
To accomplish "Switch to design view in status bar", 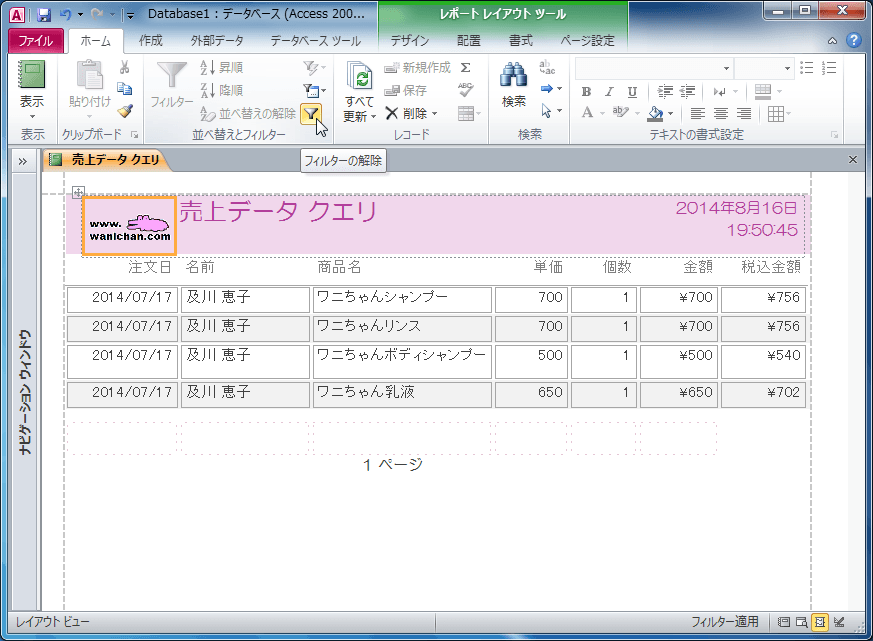I will 840,622.
